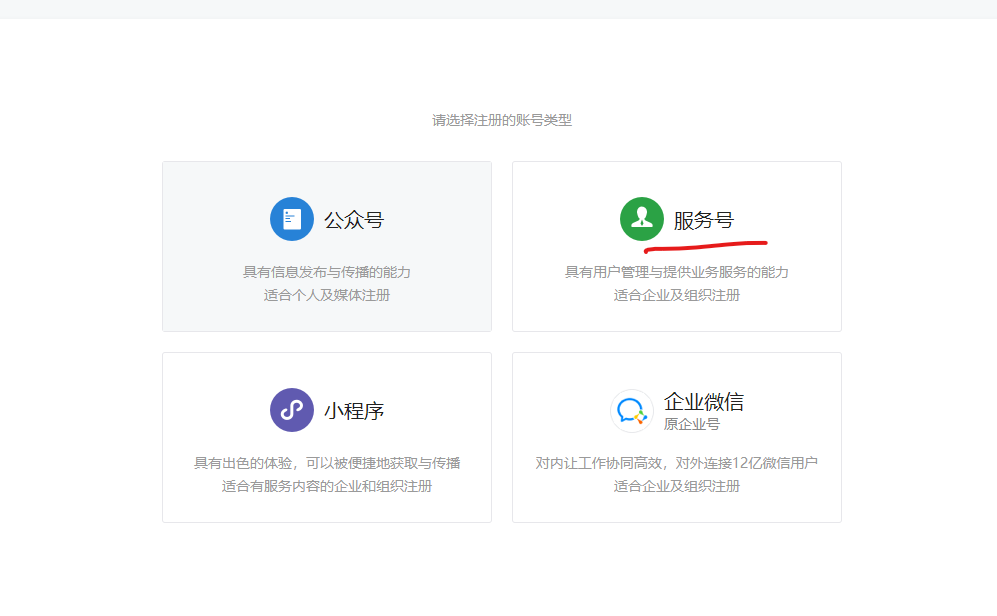Screen dimensions: 997x616
Task: Select the 小程序 account type title
Action: click(354, 411)
